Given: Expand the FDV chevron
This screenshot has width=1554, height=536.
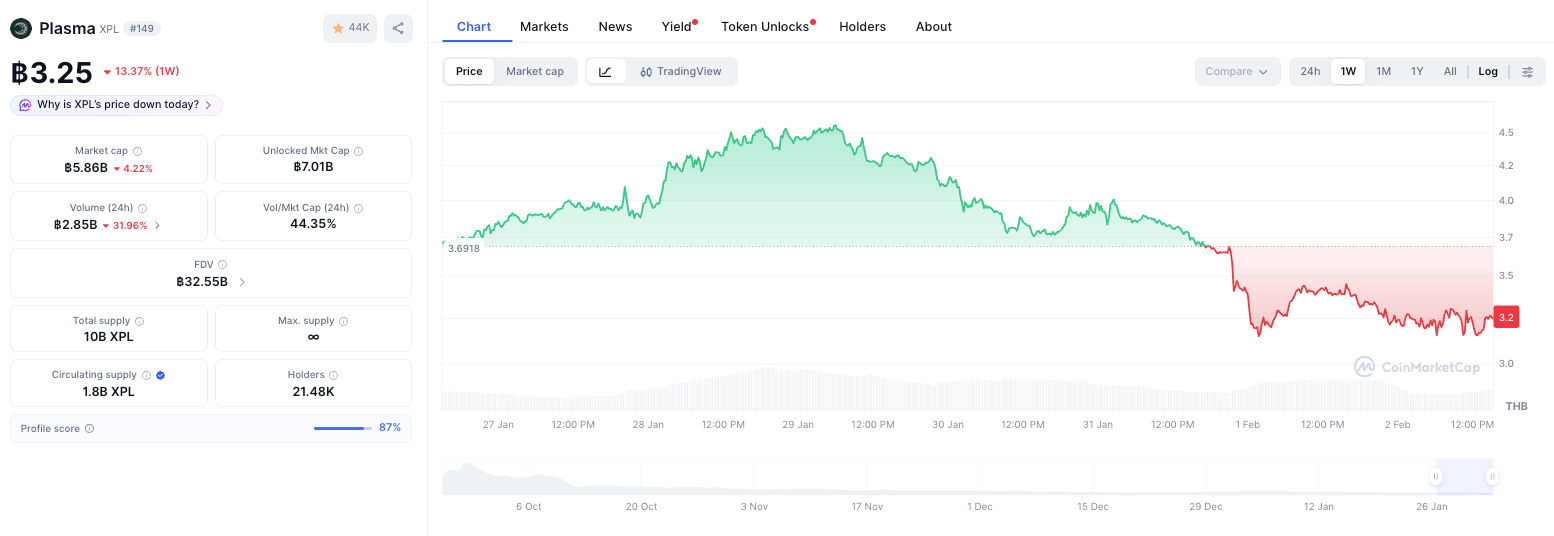Looking at the screenshot, I should pyautogui.click(x=242, y=282).
